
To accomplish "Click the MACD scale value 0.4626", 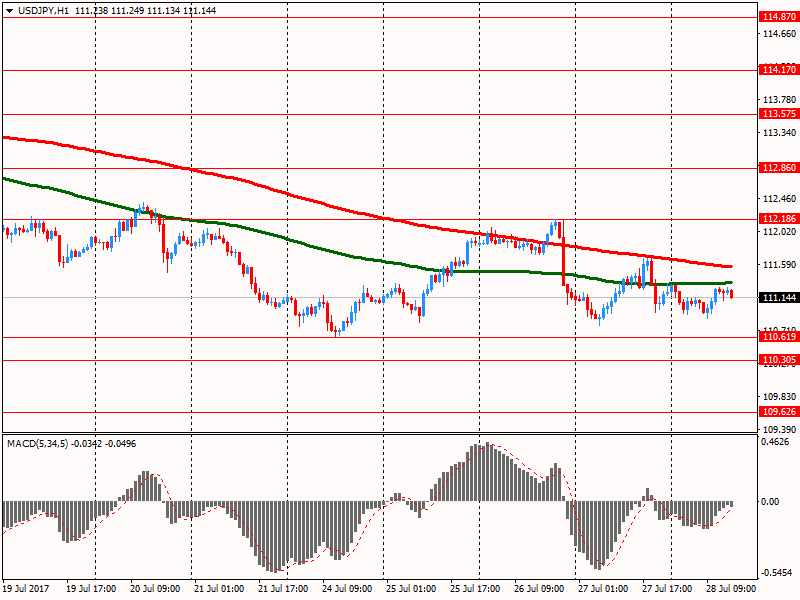I will pos(775,442).
